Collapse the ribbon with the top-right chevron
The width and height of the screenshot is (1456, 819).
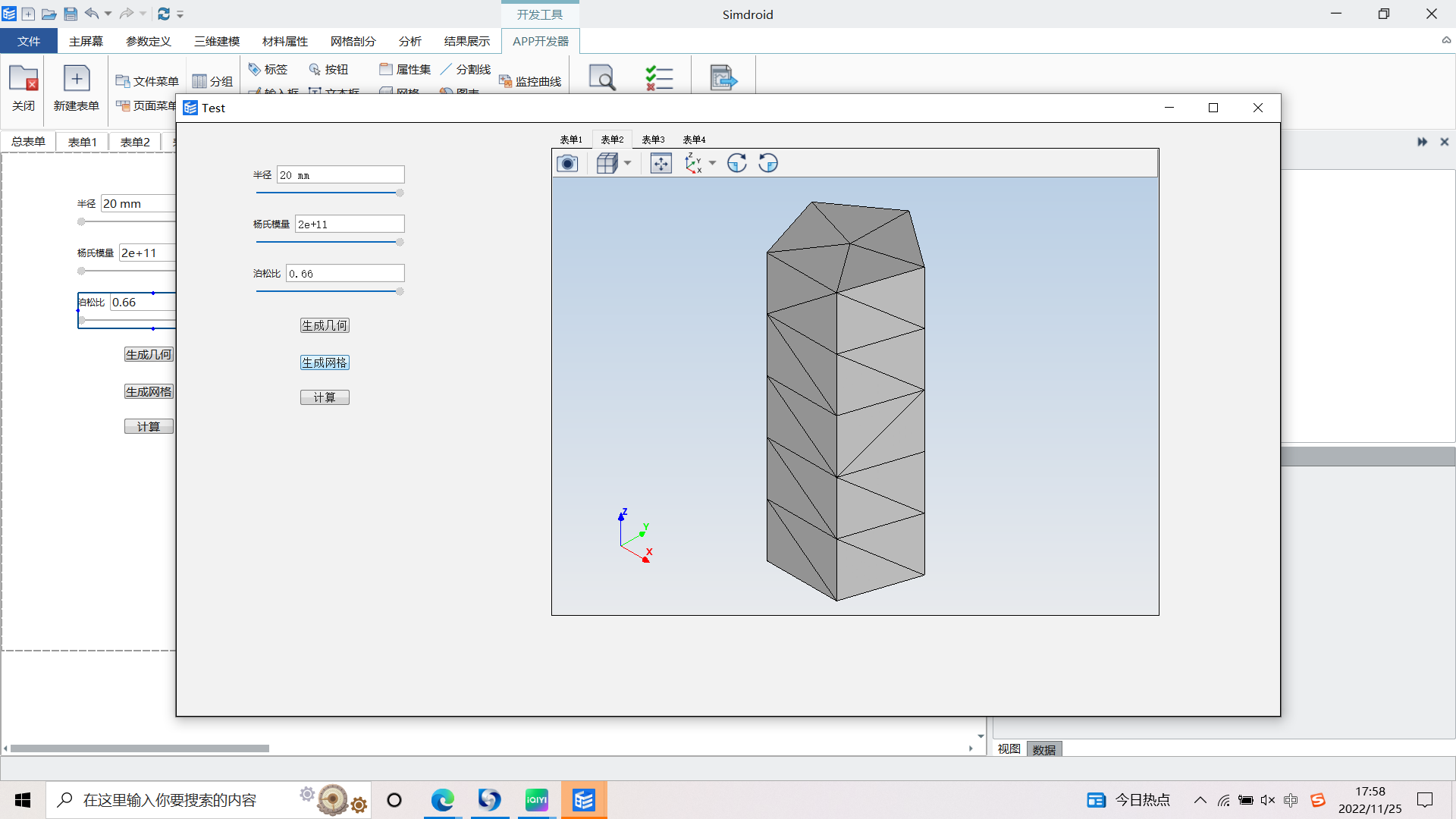point(1446,40)
